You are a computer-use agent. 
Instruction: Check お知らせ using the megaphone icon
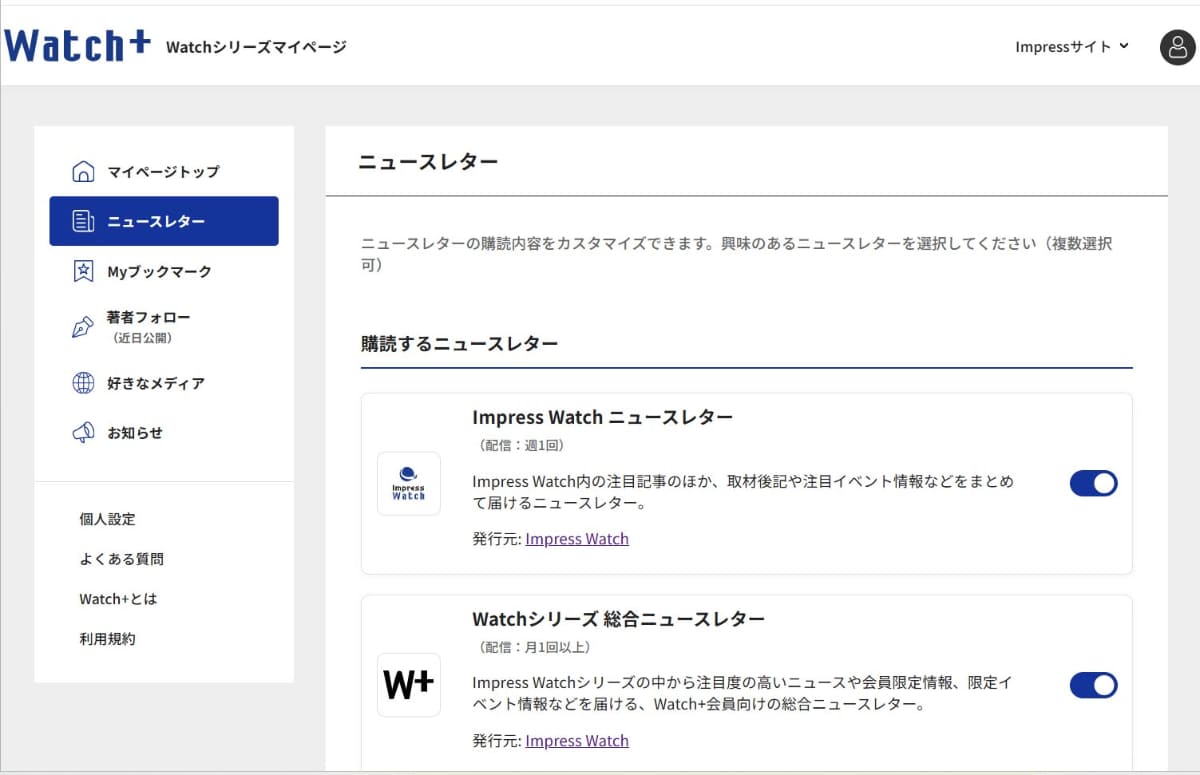(83, 432)
